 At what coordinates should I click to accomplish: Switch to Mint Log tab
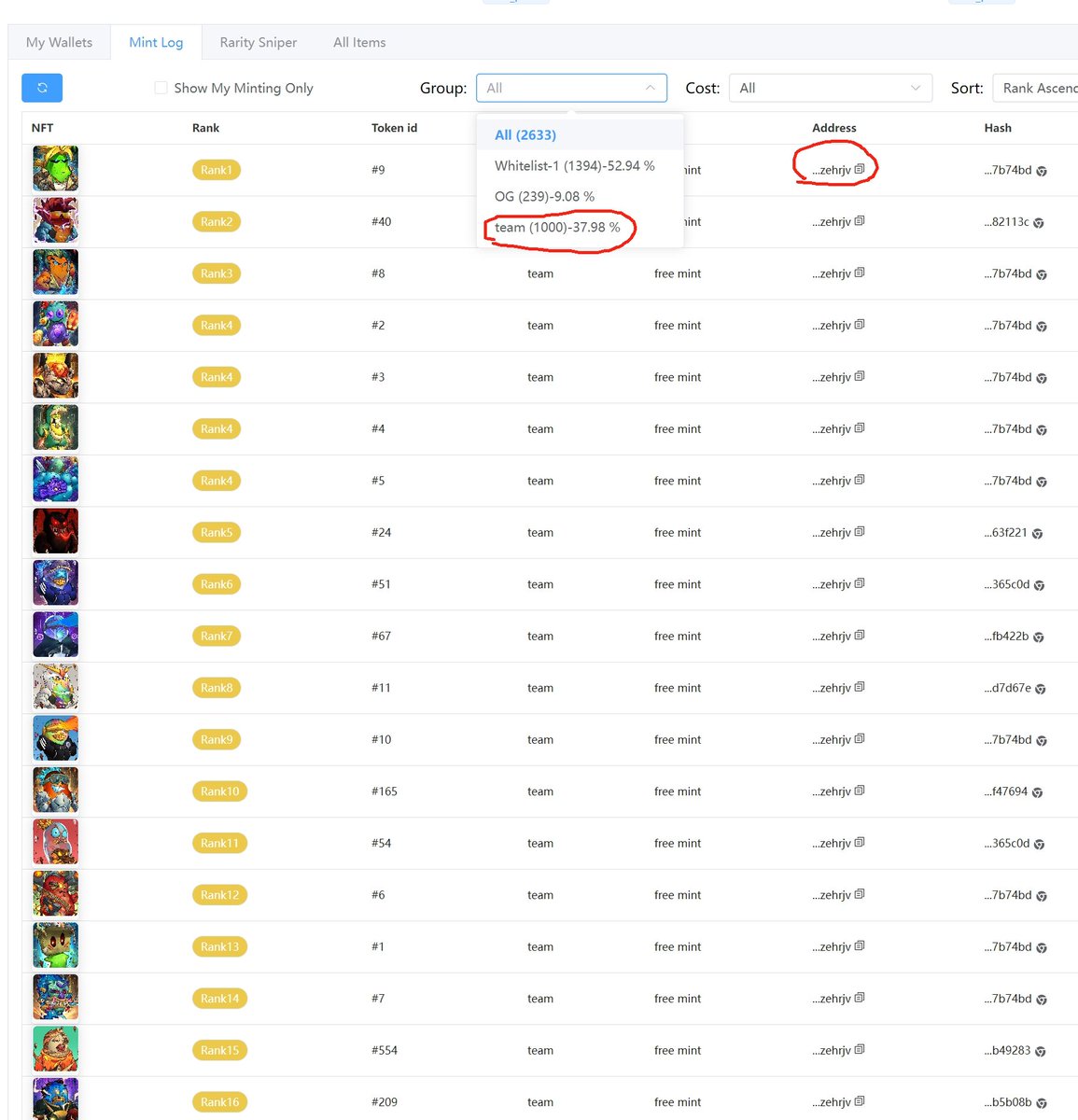156,42
